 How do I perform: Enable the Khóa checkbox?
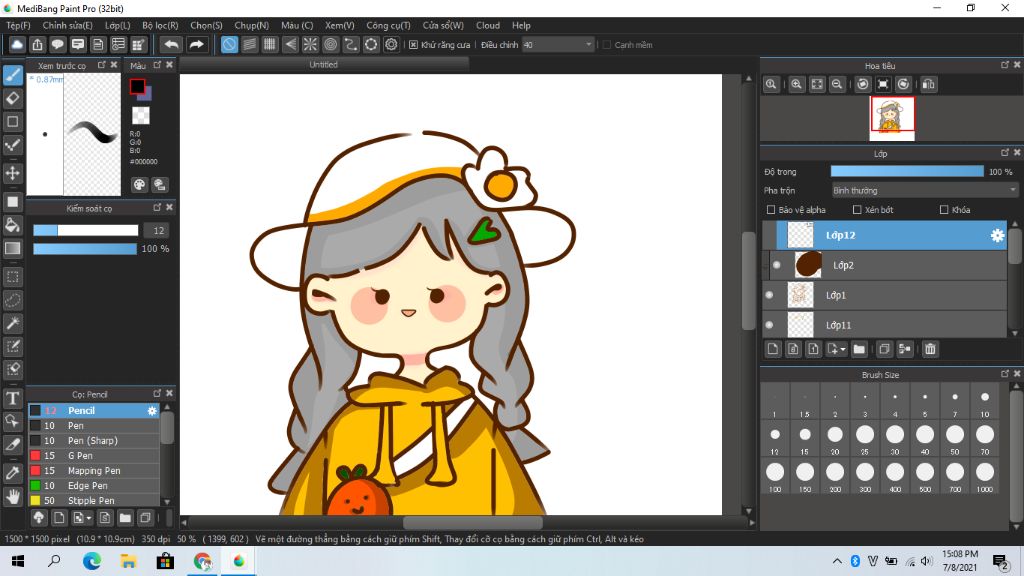coord(944,210)
